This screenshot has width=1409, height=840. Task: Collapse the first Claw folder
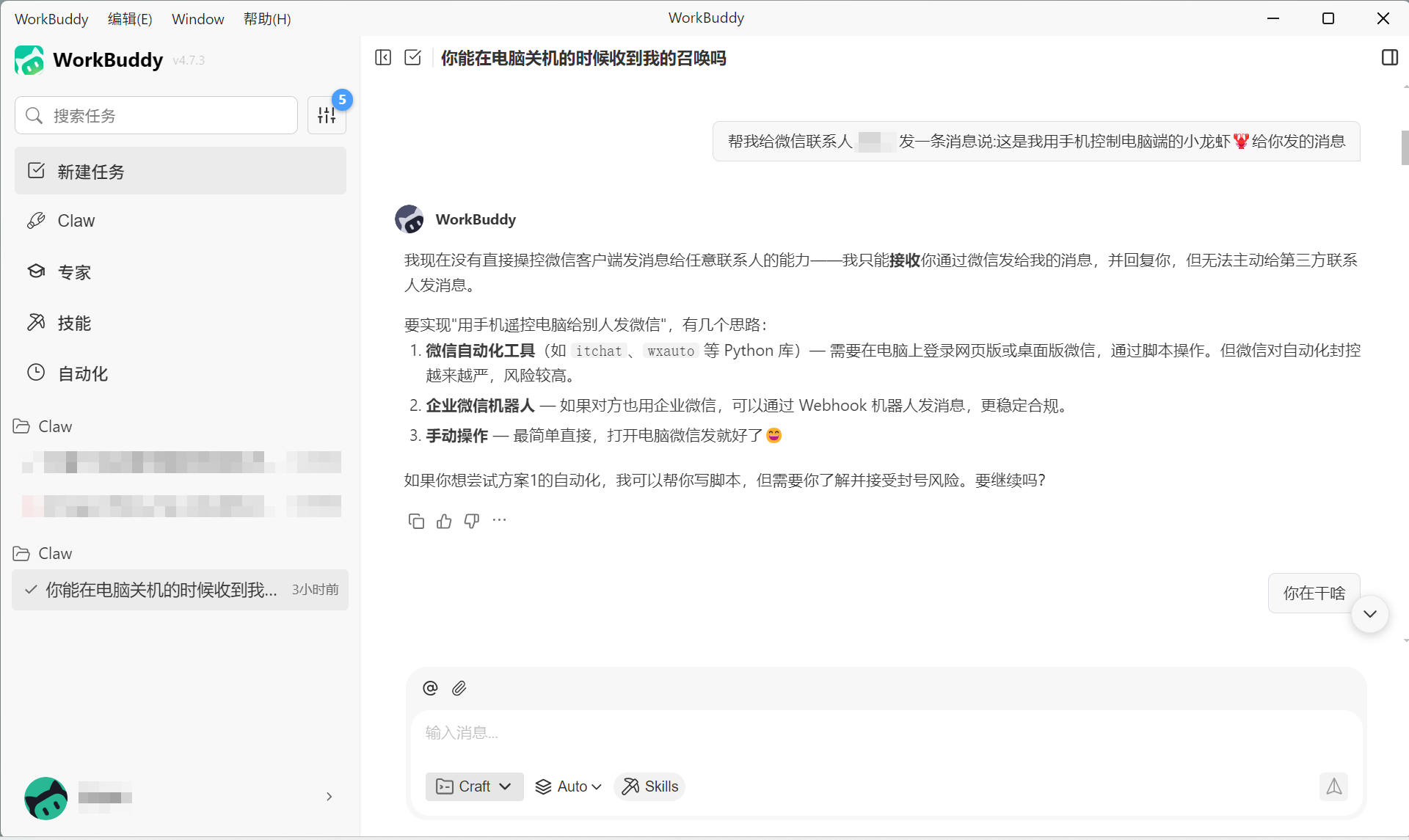pos(43,426)
